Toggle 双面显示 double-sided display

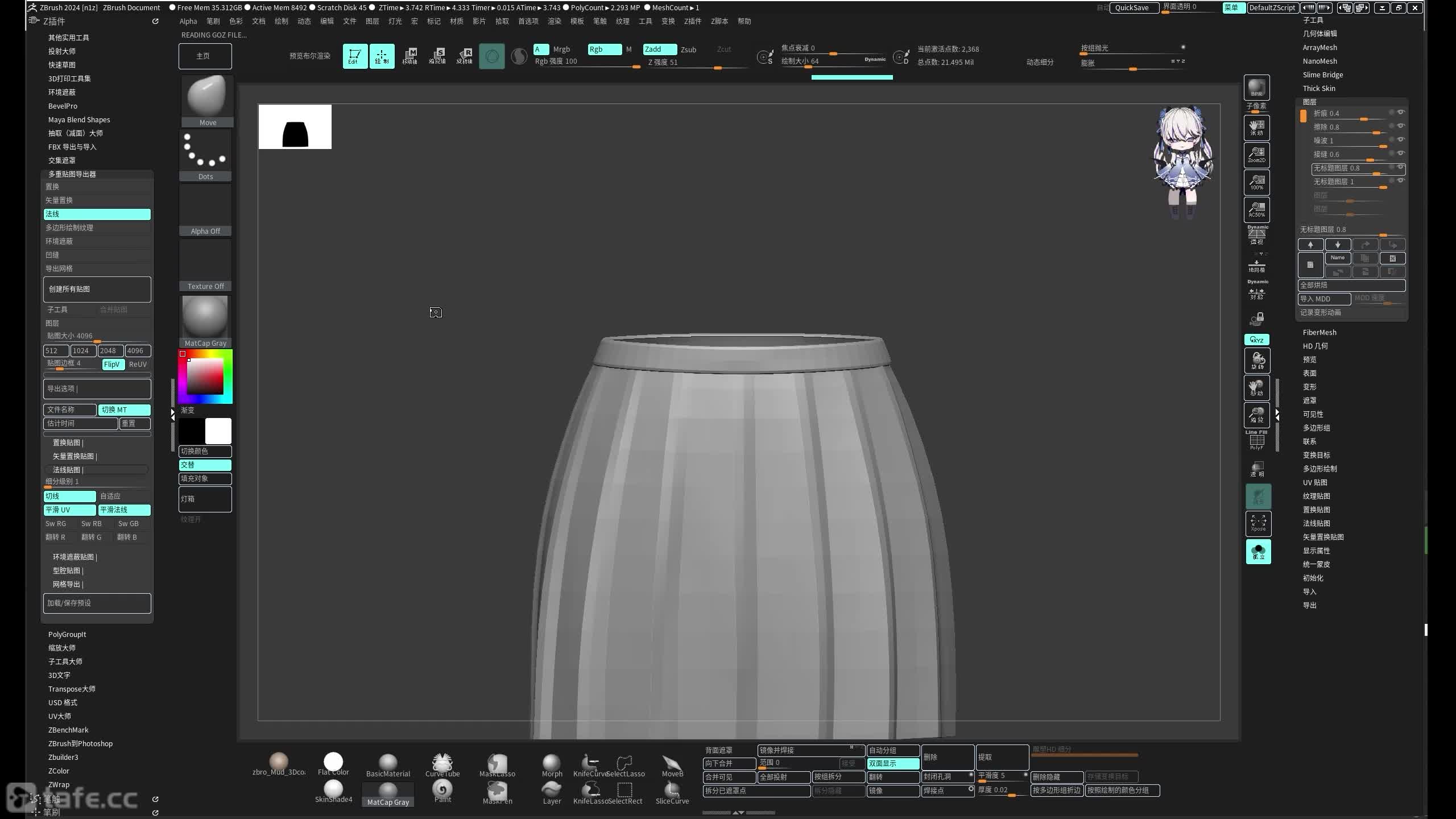pos(893,764)
